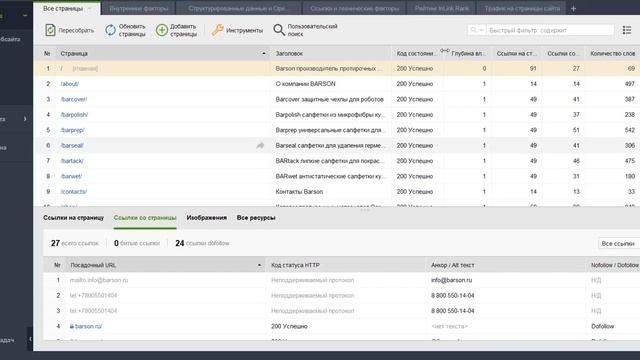640x360 pixels.
Task: Open the /barcover/ page link
Action: point(74,99)
